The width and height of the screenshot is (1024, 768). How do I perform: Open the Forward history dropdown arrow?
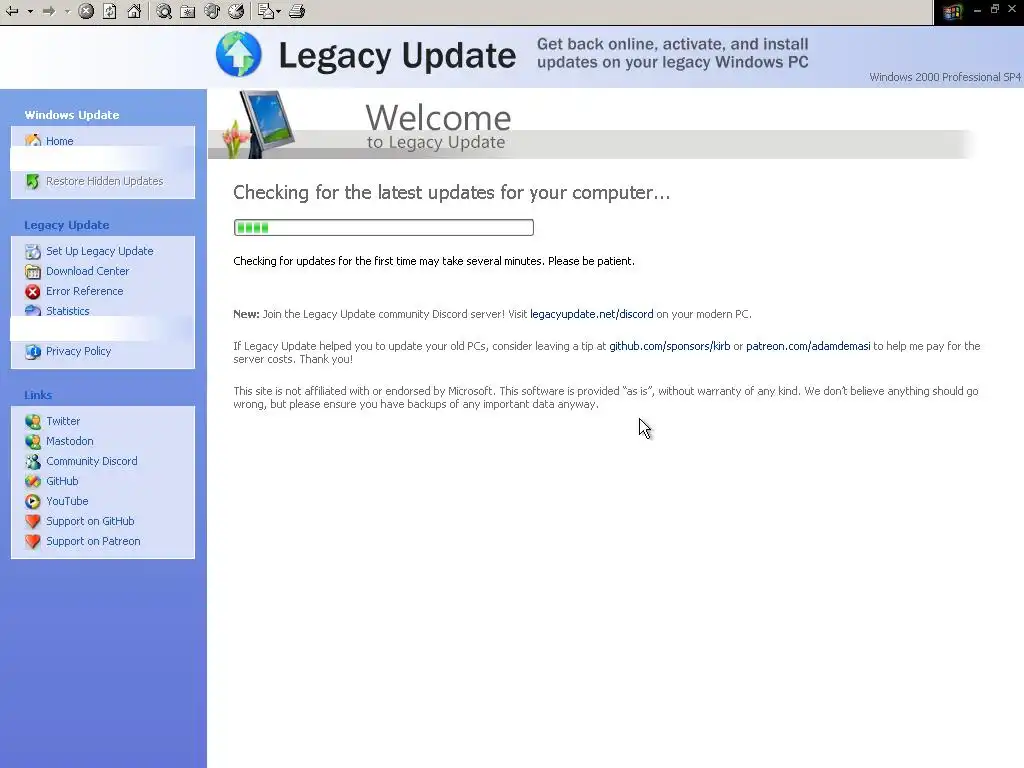[x=67, y=11]
